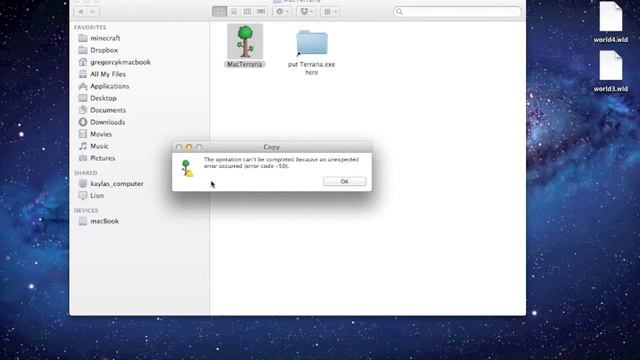640x360 pixels.
Task: Switch Finder to list view
Action: (234, 11)
